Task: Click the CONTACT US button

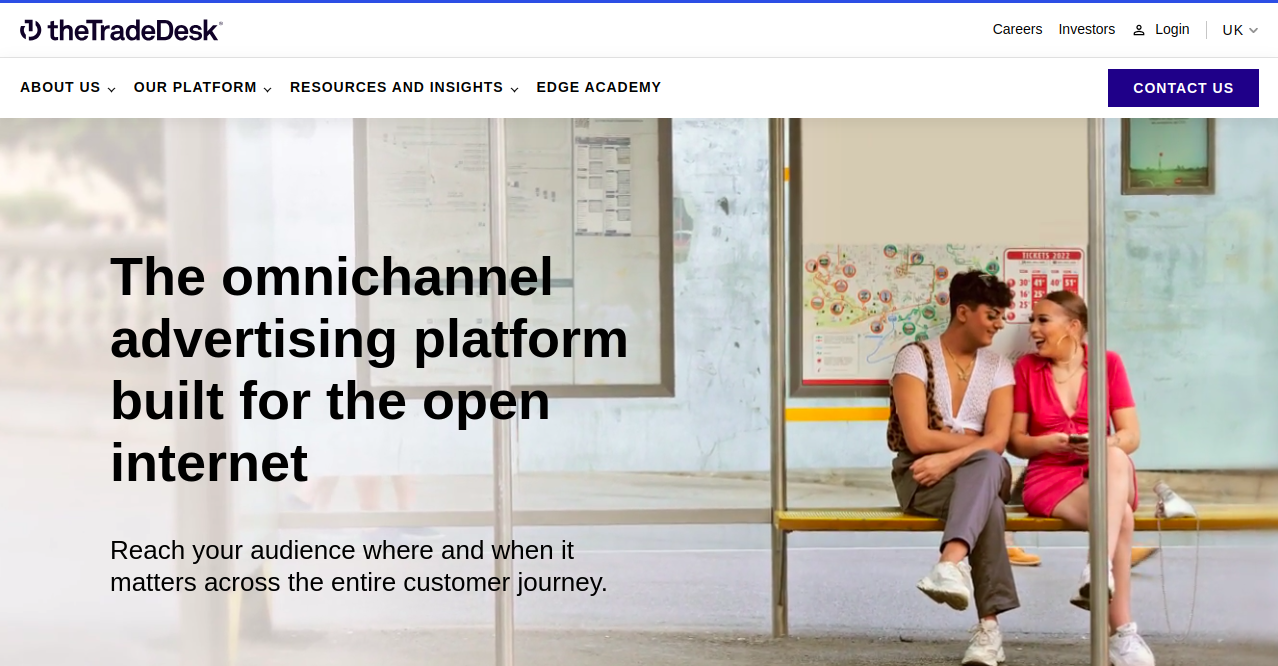Action: point(1183,87)
